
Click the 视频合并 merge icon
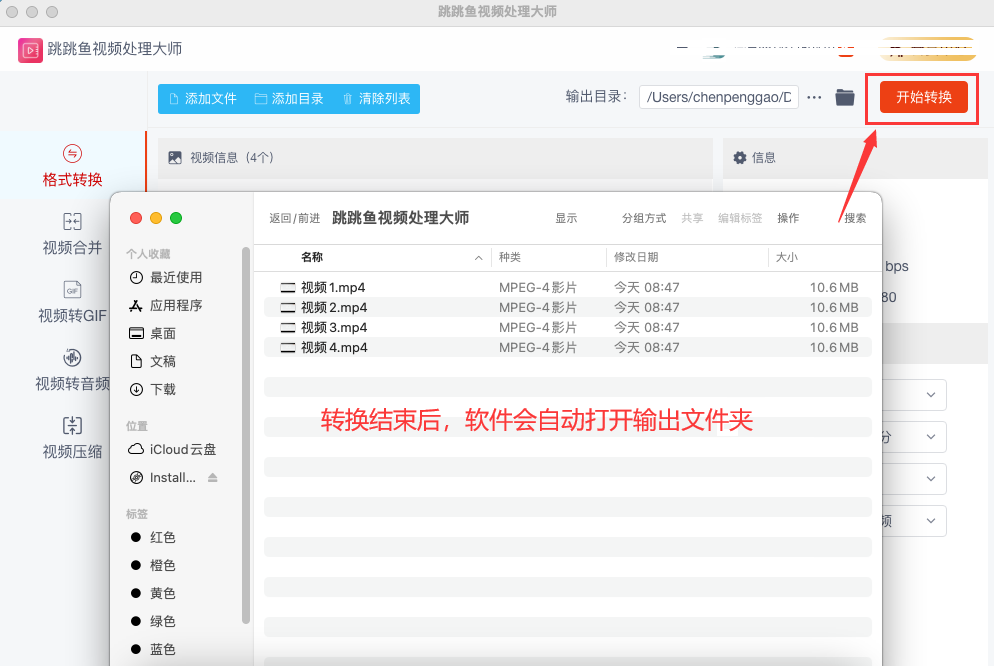tap(72, 221)
